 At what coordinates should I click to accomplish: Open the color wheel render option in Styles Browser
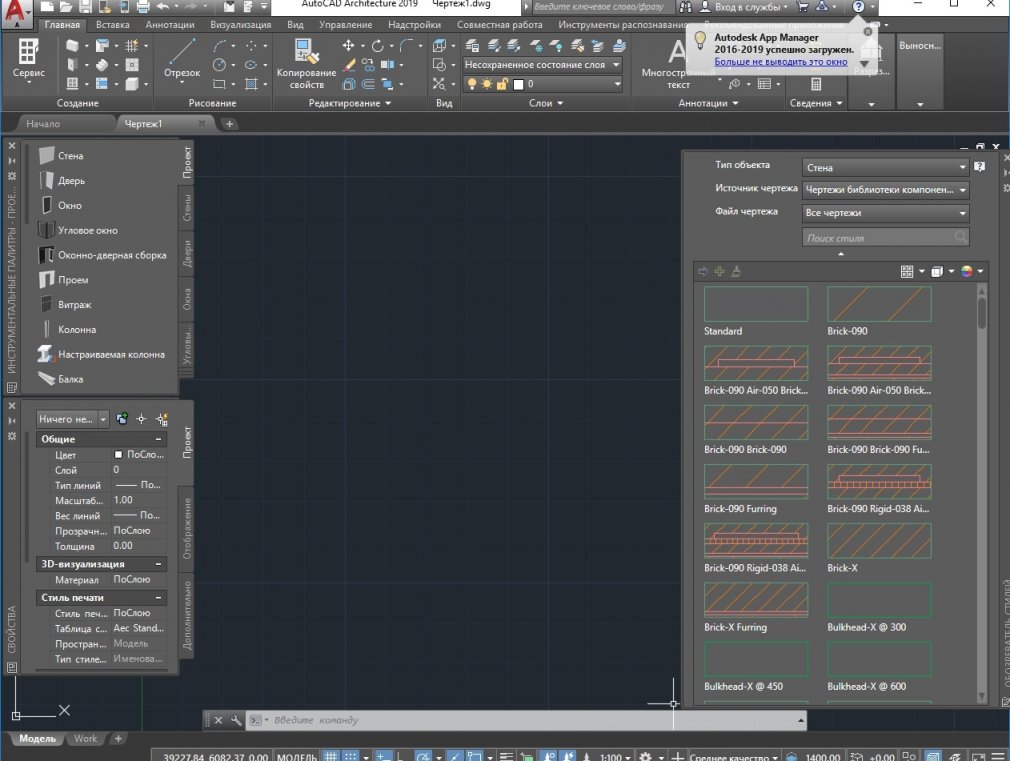click(x=967, y=271)
